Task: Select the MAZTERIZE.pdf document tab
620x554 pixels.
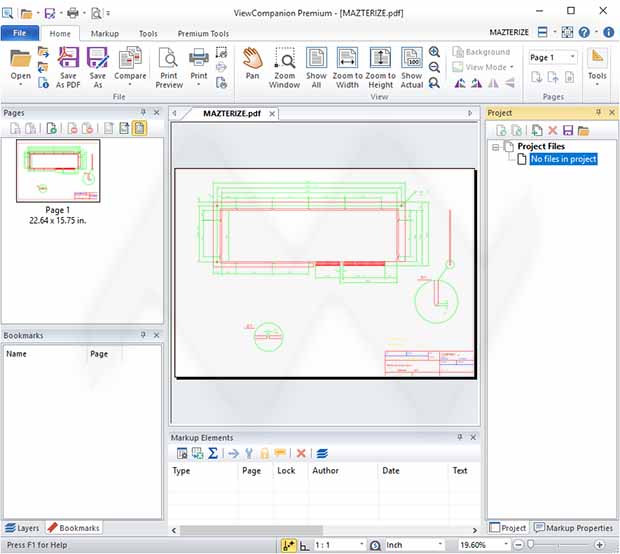Action: 232,113
